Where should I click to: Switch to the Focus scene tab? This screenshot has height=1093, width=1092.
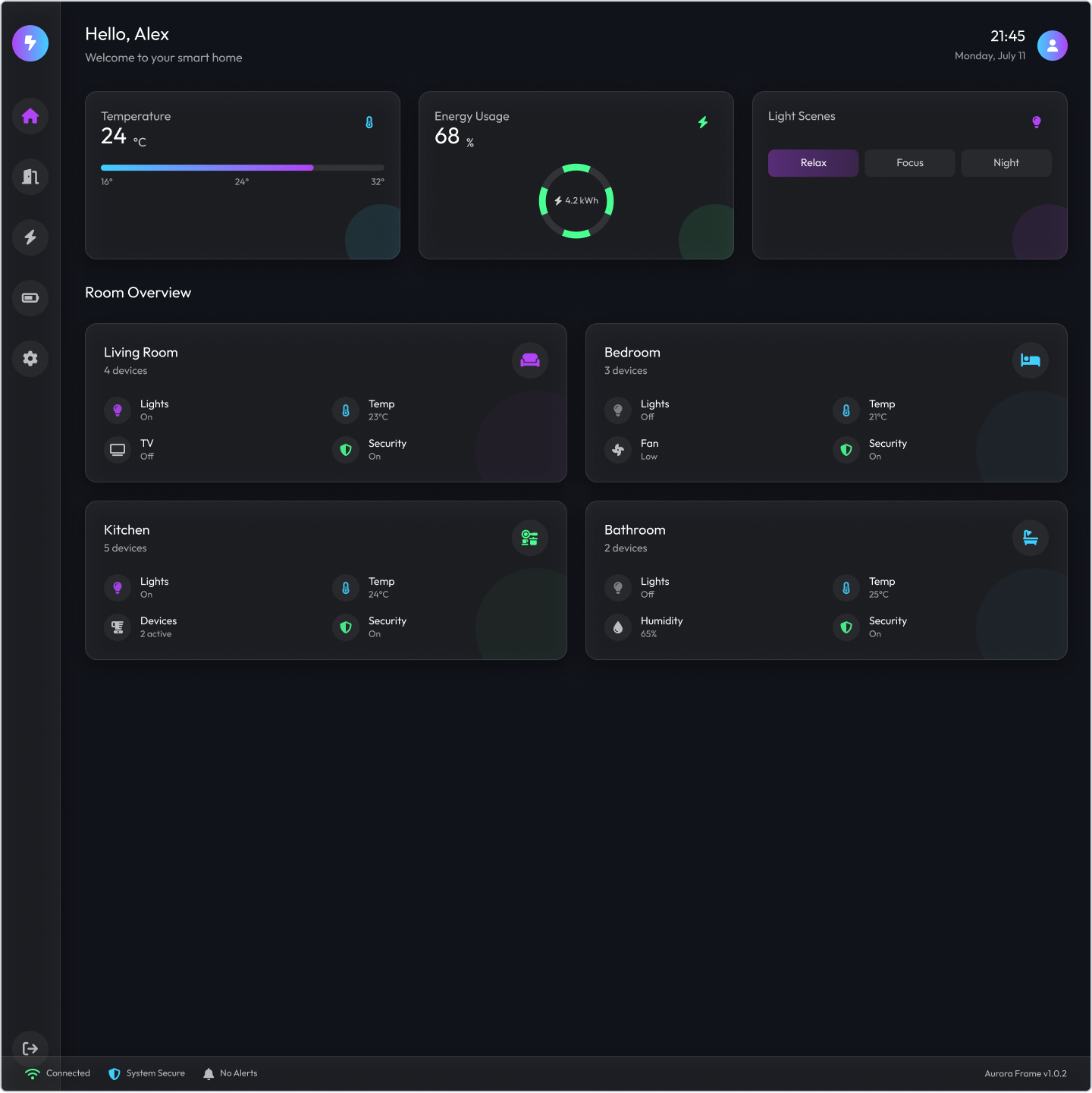pos(909,162)
